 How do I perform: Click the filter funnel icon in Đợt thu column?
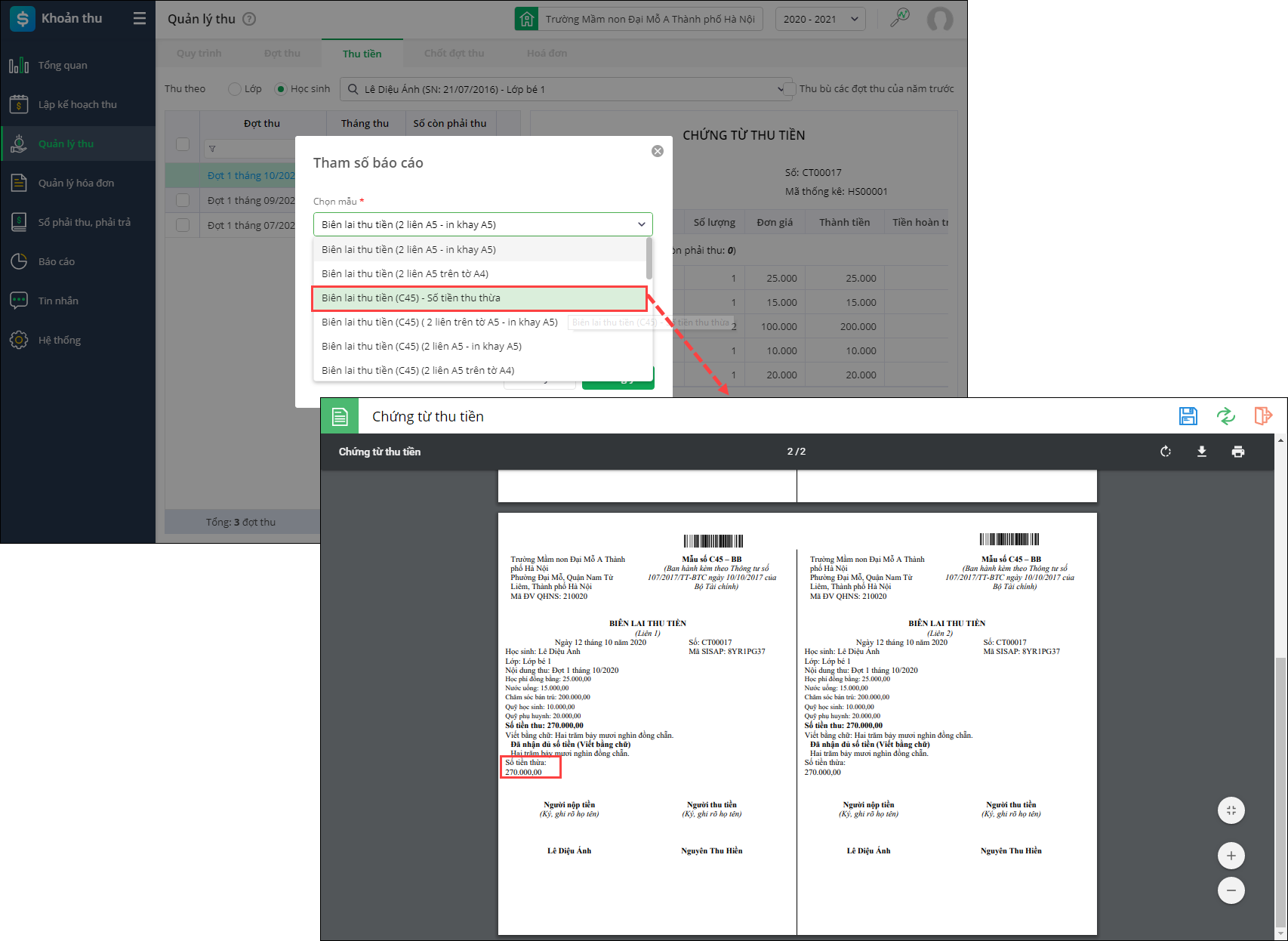pyautogui.click(x=212, y=149)
